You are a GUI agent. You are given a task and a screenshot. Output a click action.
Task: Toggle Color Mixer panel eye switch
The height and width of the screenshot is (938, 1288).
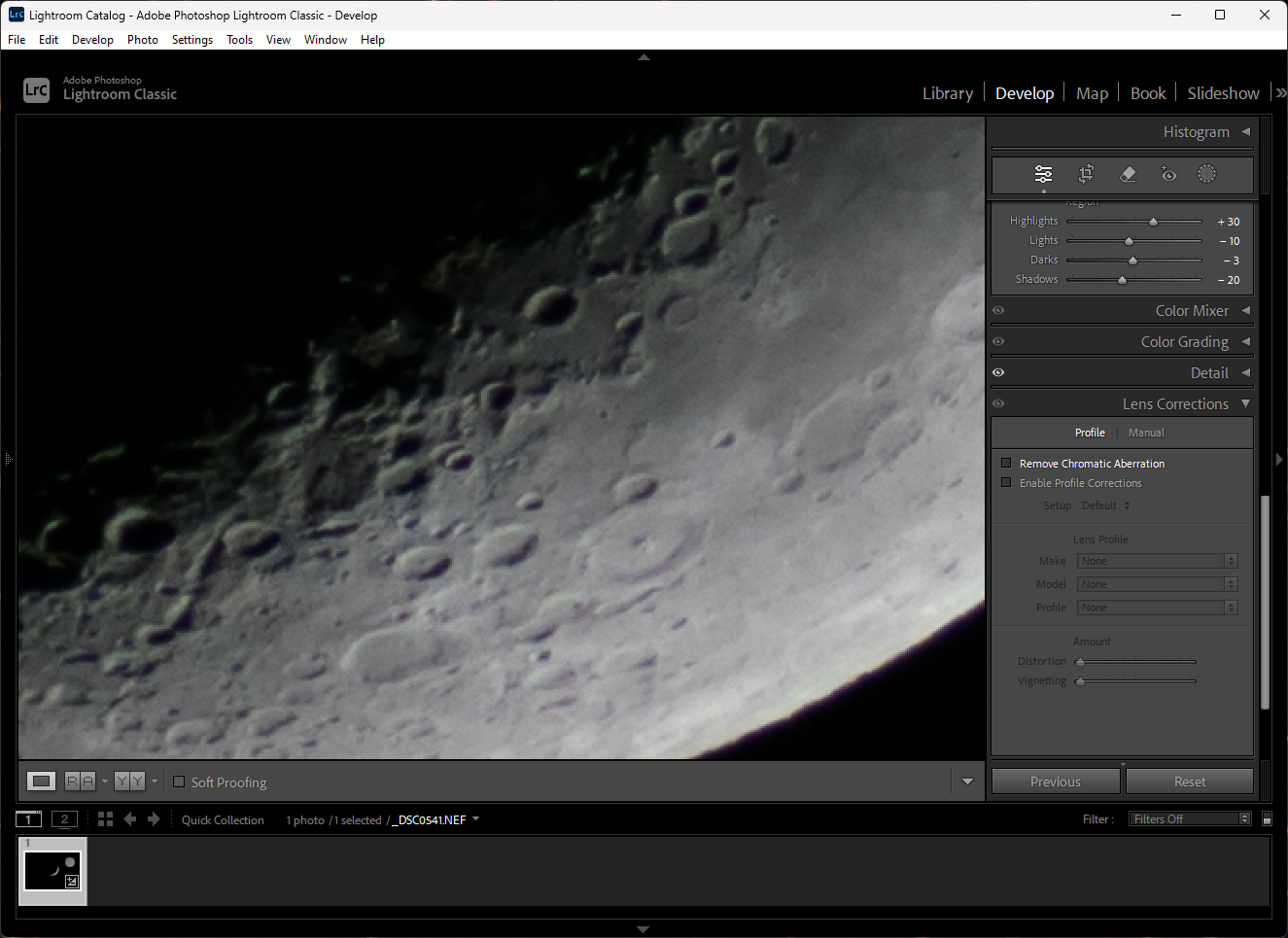(998, 310)
